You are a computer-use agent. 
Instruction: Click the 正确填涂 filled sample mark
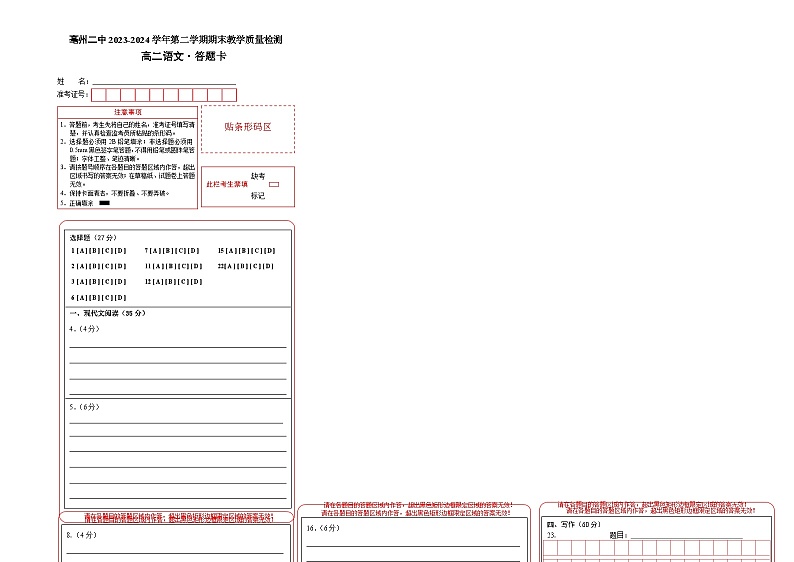104,203
